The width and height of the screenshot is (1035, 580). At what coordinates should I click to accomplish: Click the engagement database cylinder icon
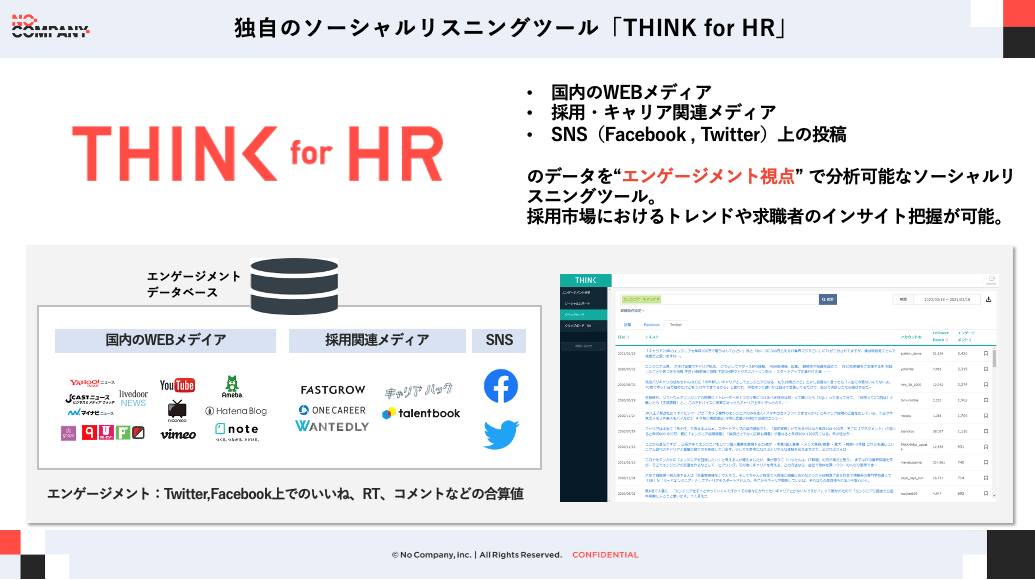tap(294, 286)
